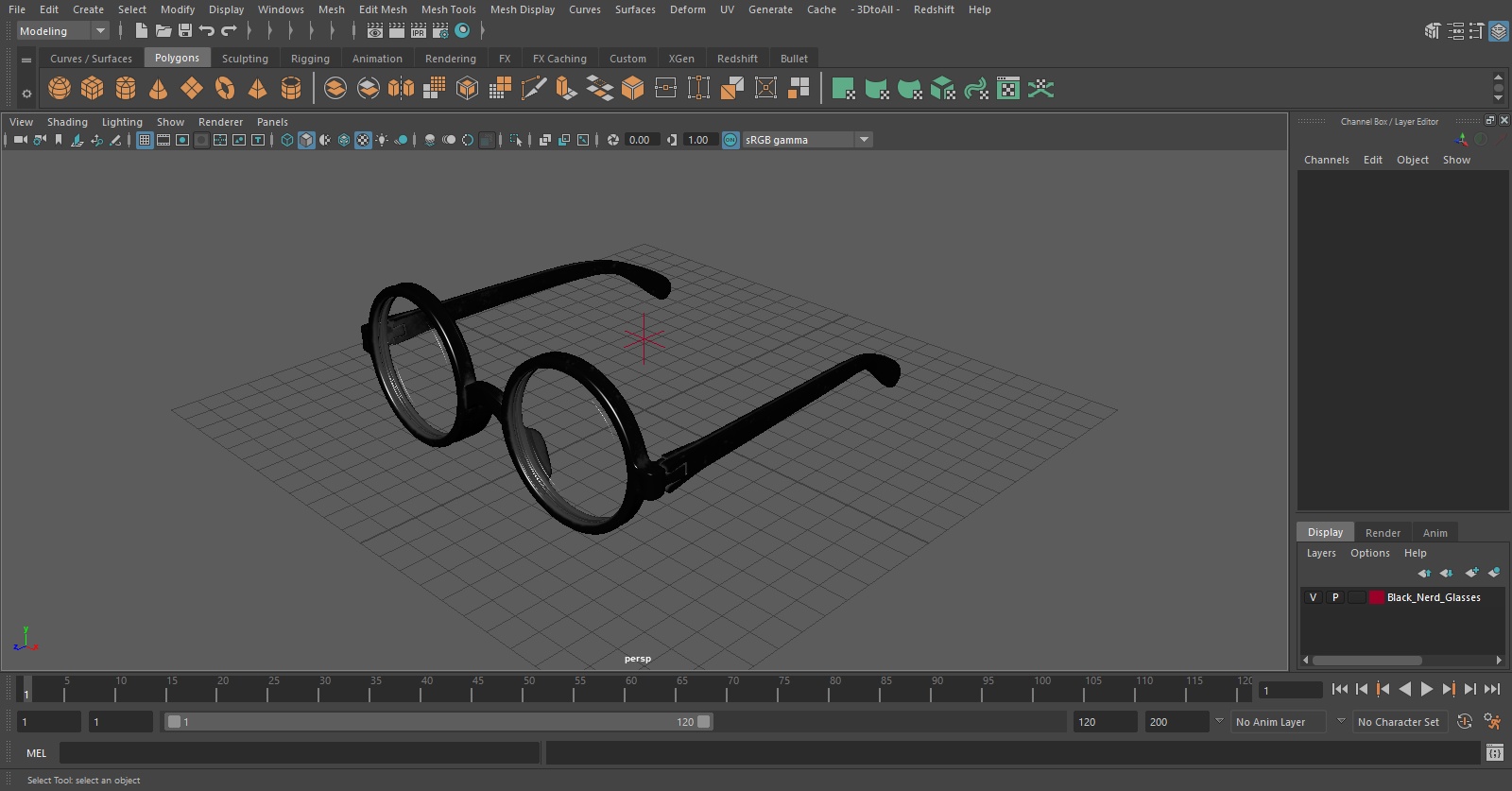Create a polygon torus from the shelf

(225, 89)
